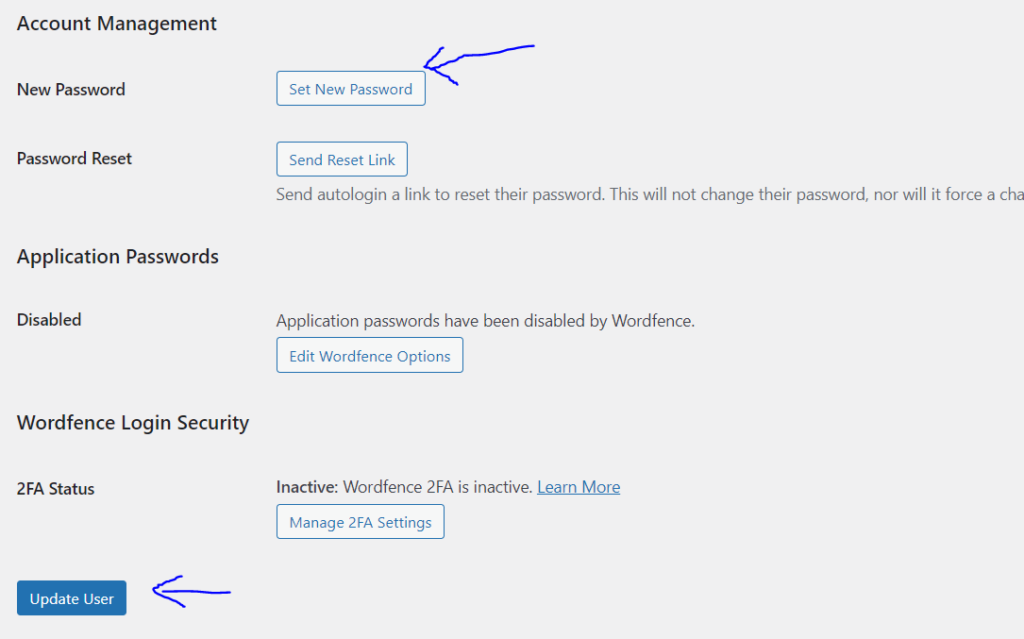This screenshot has height=639, width=1024.
Task: Open Edit Wordfence Options
Action: pos(370,355)
